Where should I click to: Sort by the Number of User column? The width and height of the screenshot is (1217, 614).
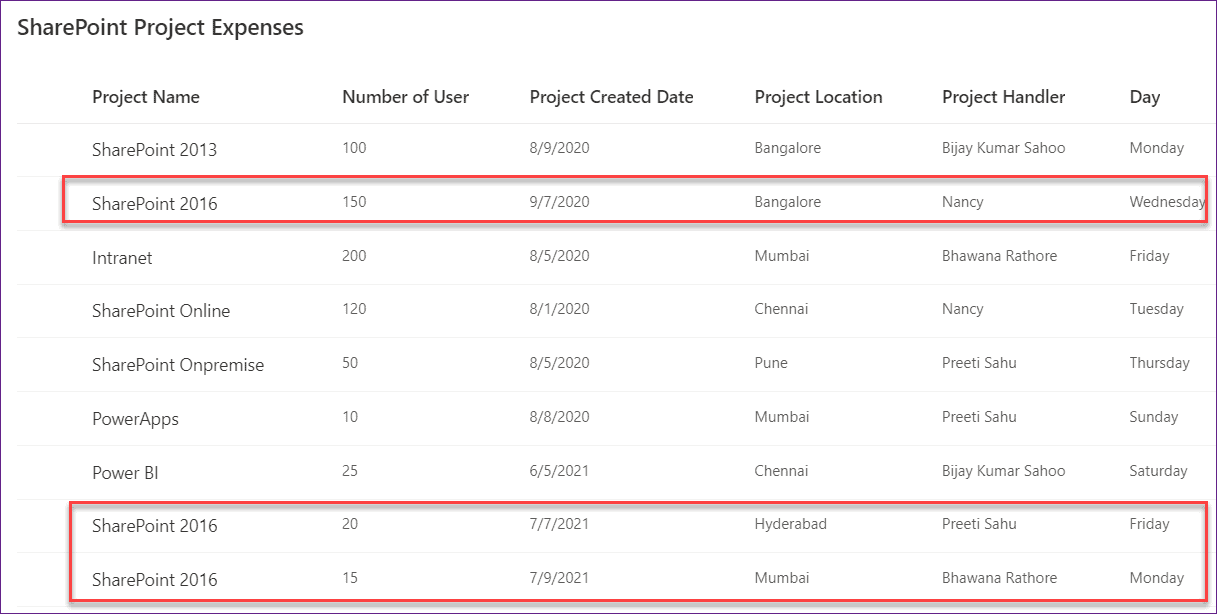tap(405, 97)
